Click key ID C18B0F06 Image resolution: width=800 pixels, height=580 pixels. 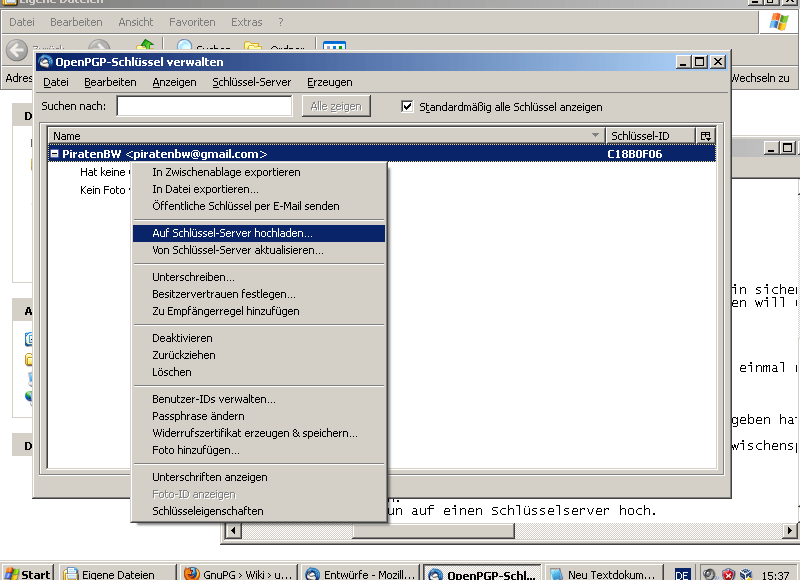(635, 154)
